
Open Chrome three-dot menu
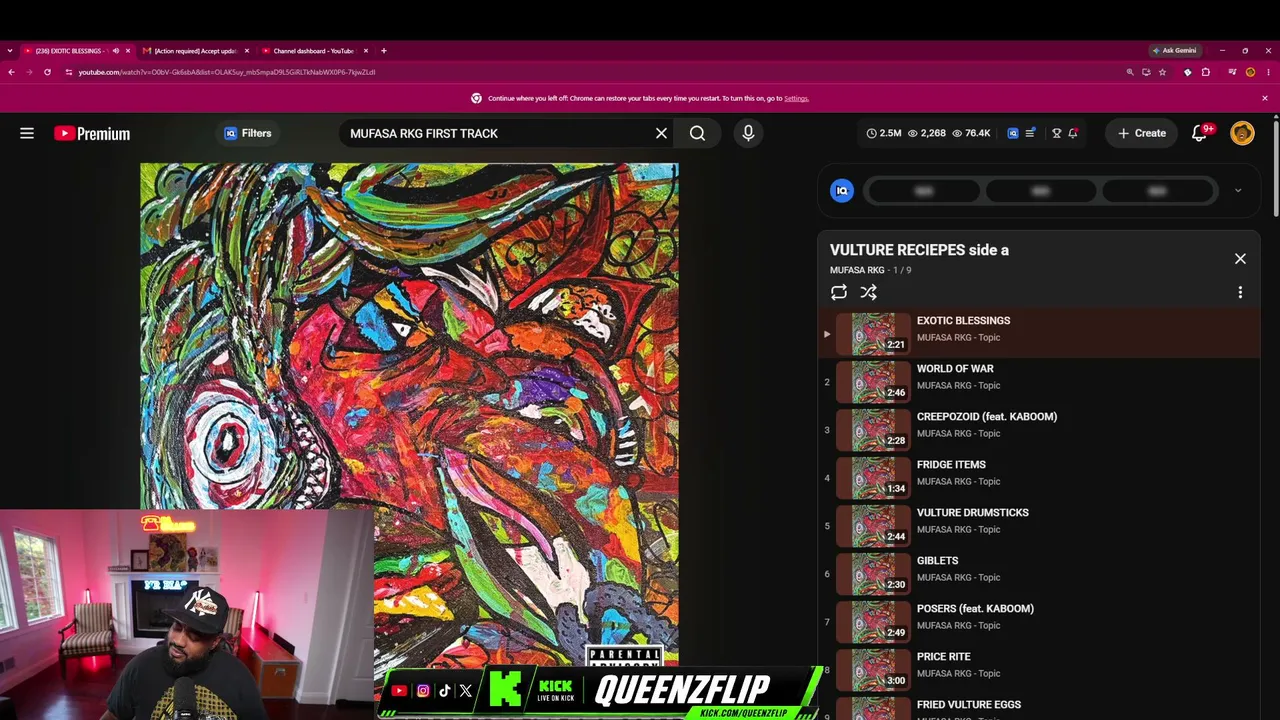pyautogui.click(x=1267, y=72)
